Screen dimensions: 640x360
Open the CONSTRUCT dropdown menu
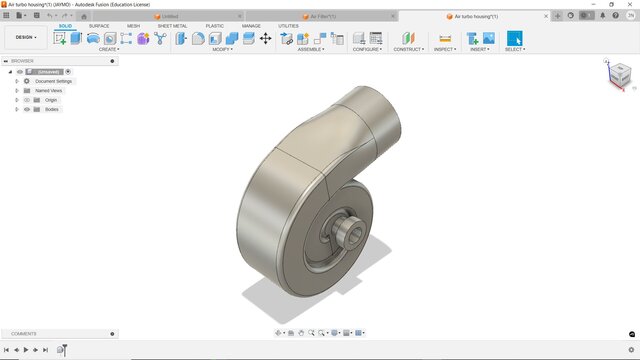[409, 49]
